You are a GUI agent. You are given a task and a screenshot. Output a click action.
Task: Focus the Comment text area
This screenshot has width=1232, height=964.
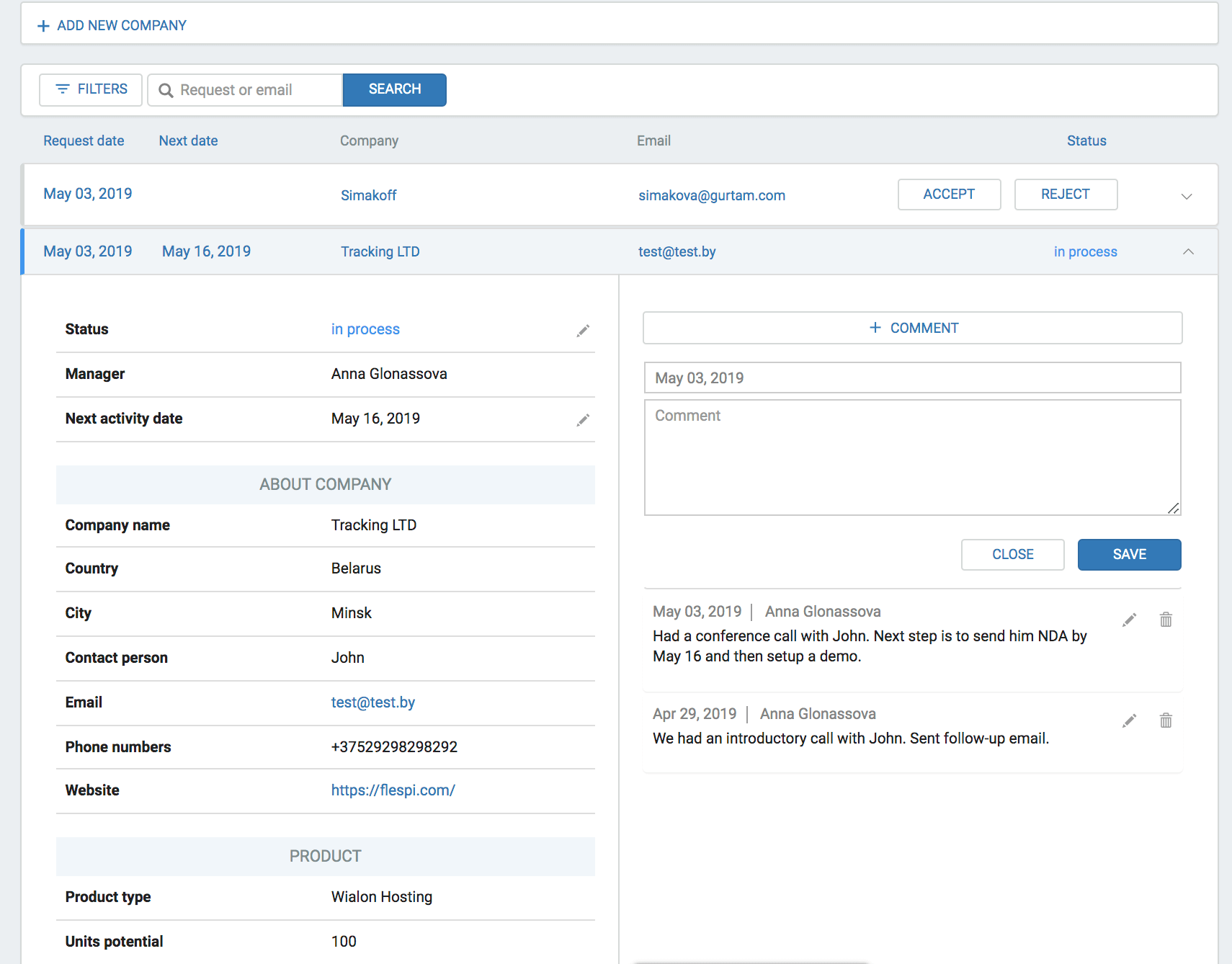[912, 458]
